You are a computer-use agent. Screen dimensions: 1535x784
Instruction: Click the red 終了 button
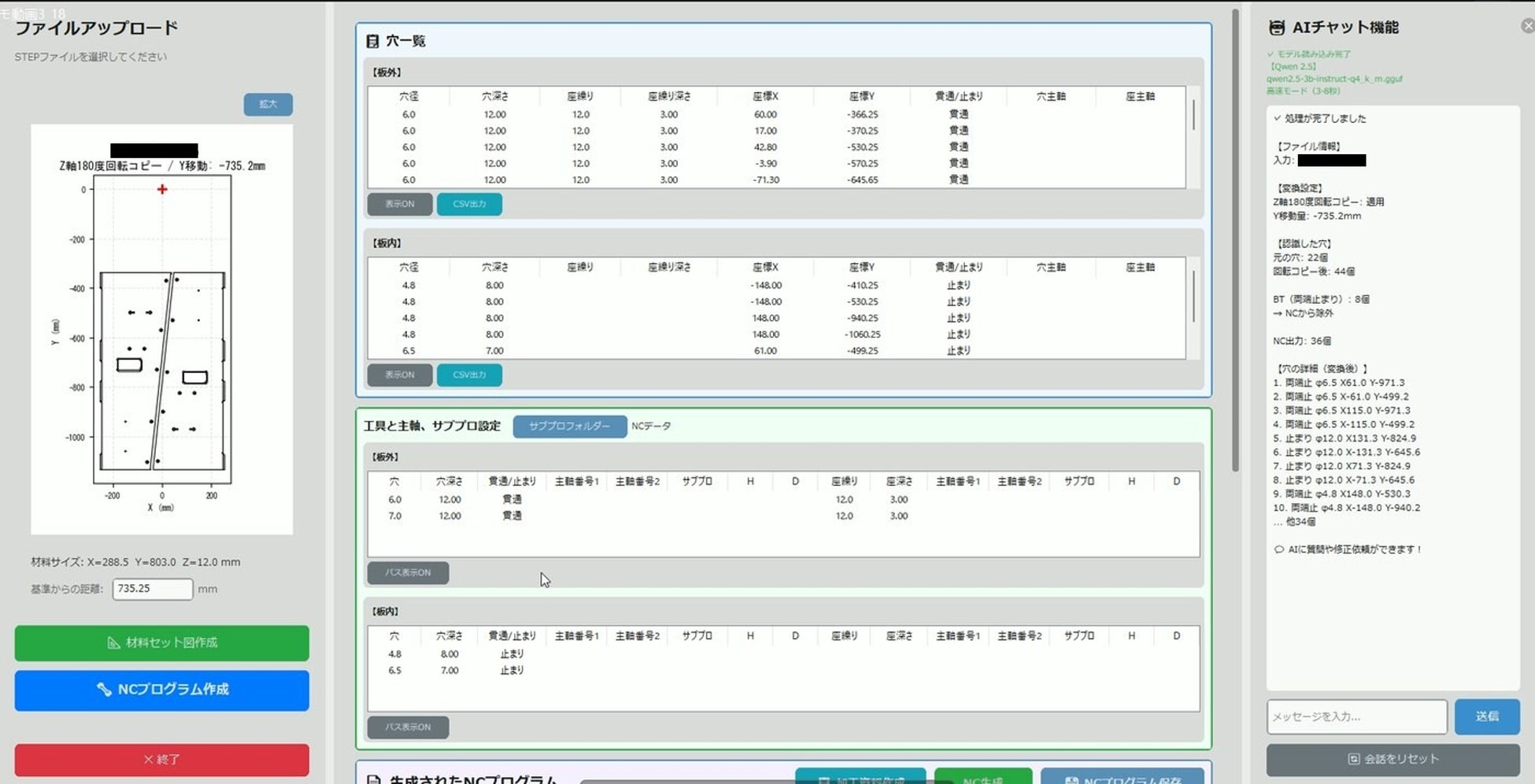click(161, 760)
